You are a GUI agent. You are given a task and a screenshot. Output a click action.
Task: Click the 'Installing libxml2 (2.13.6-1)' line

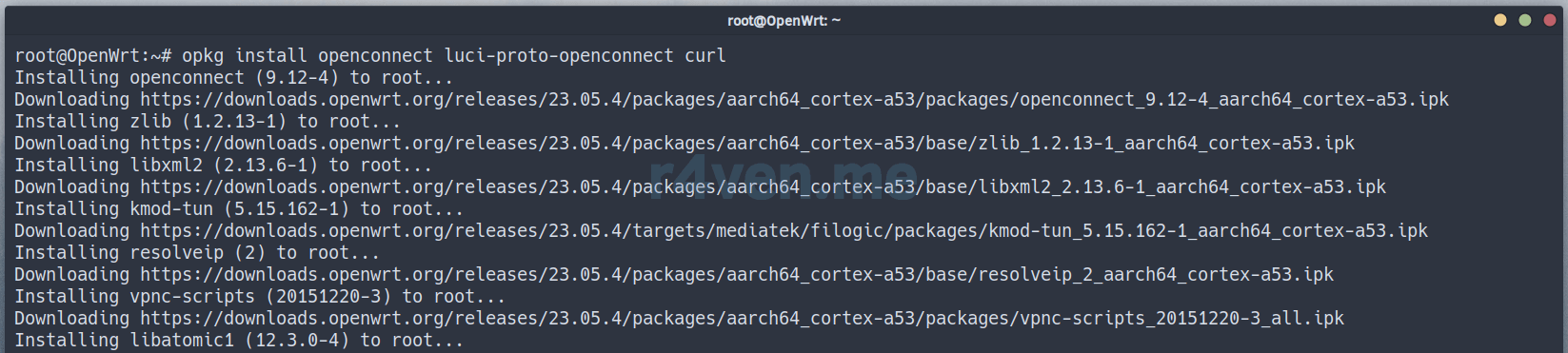coord(224,166)
